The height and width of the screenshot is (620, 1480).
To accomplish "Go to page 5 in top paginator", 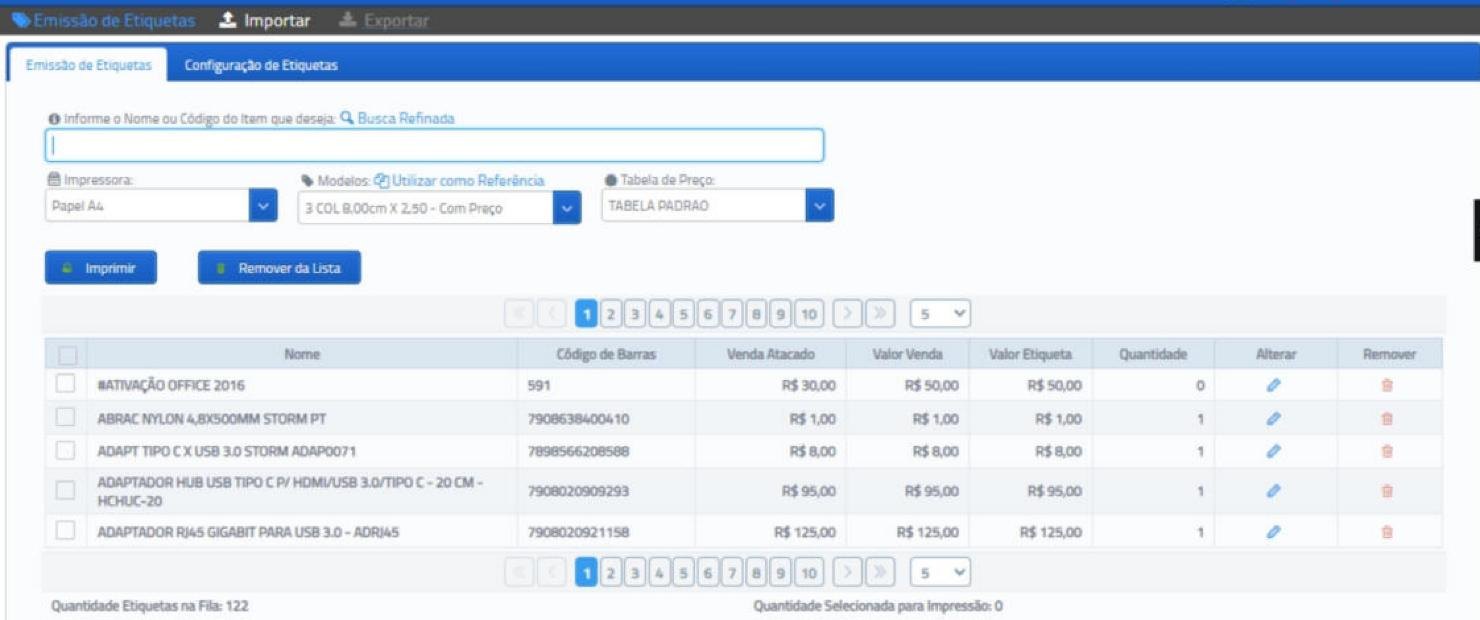I will pyautogui.click(x=683, y=314).
